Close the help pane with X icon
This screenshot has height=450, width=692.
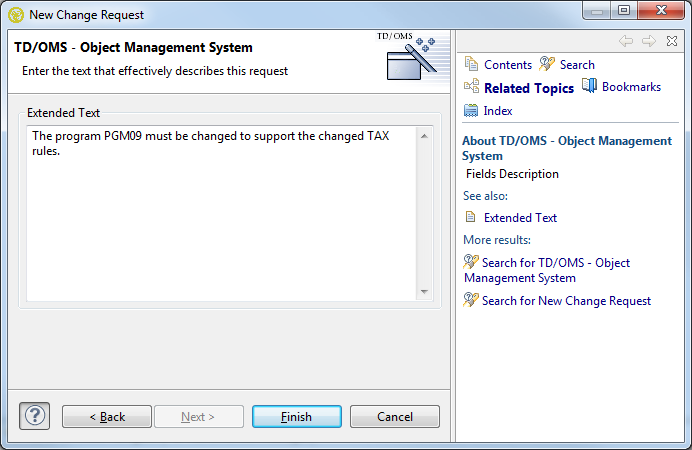(671, 41)
